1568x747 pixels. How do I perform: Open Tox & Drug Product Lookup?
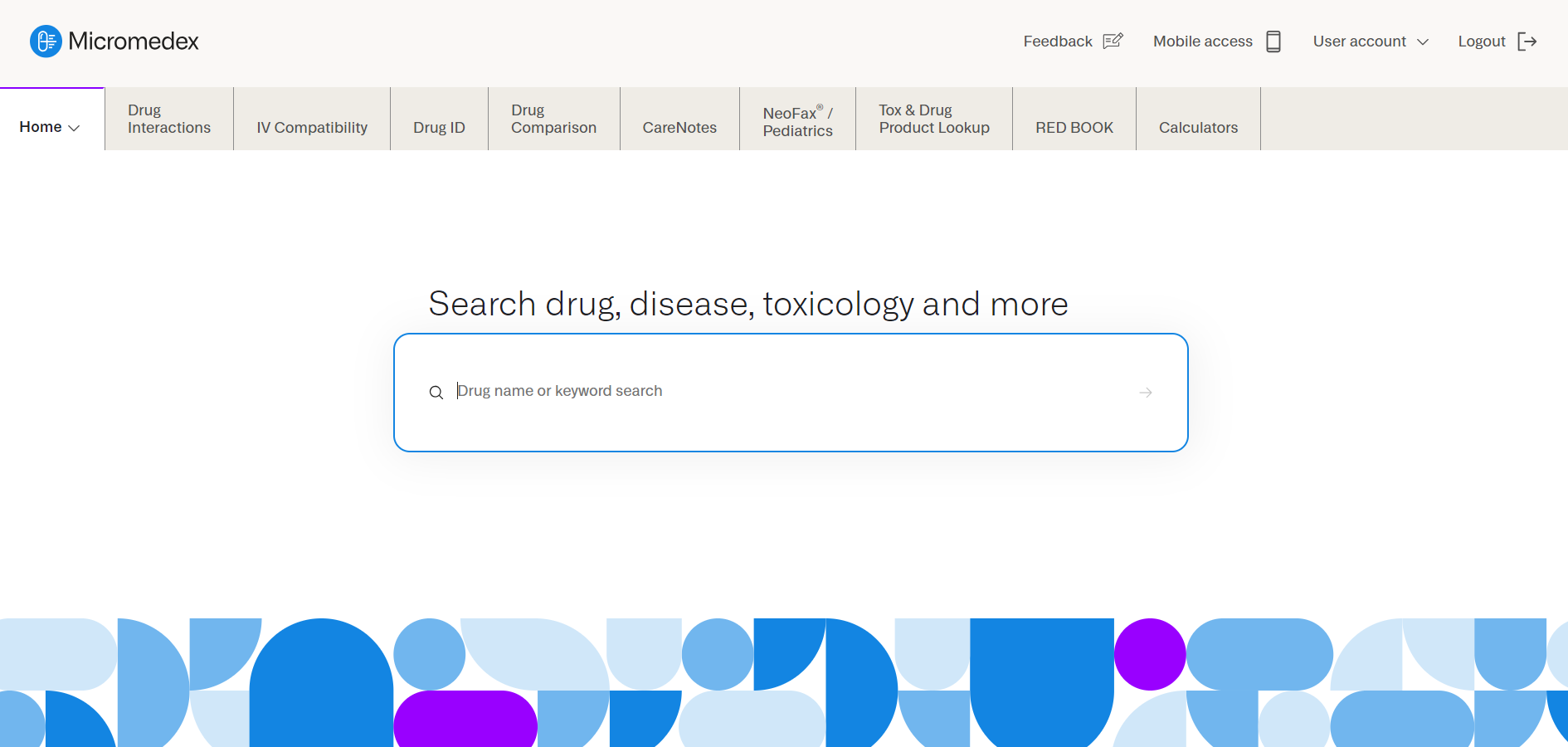click(x=934, y=120)
